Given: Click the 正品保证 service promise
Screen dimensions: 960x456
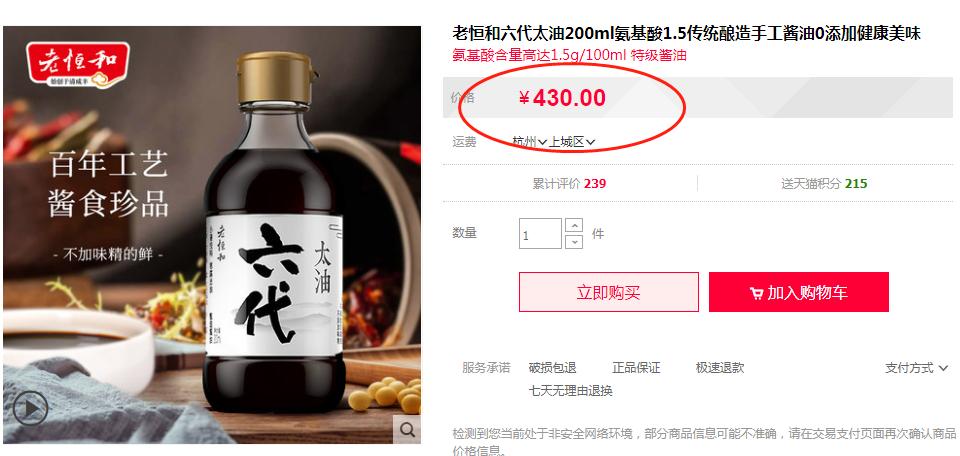Looking at the screenshot, I should 636,368.
